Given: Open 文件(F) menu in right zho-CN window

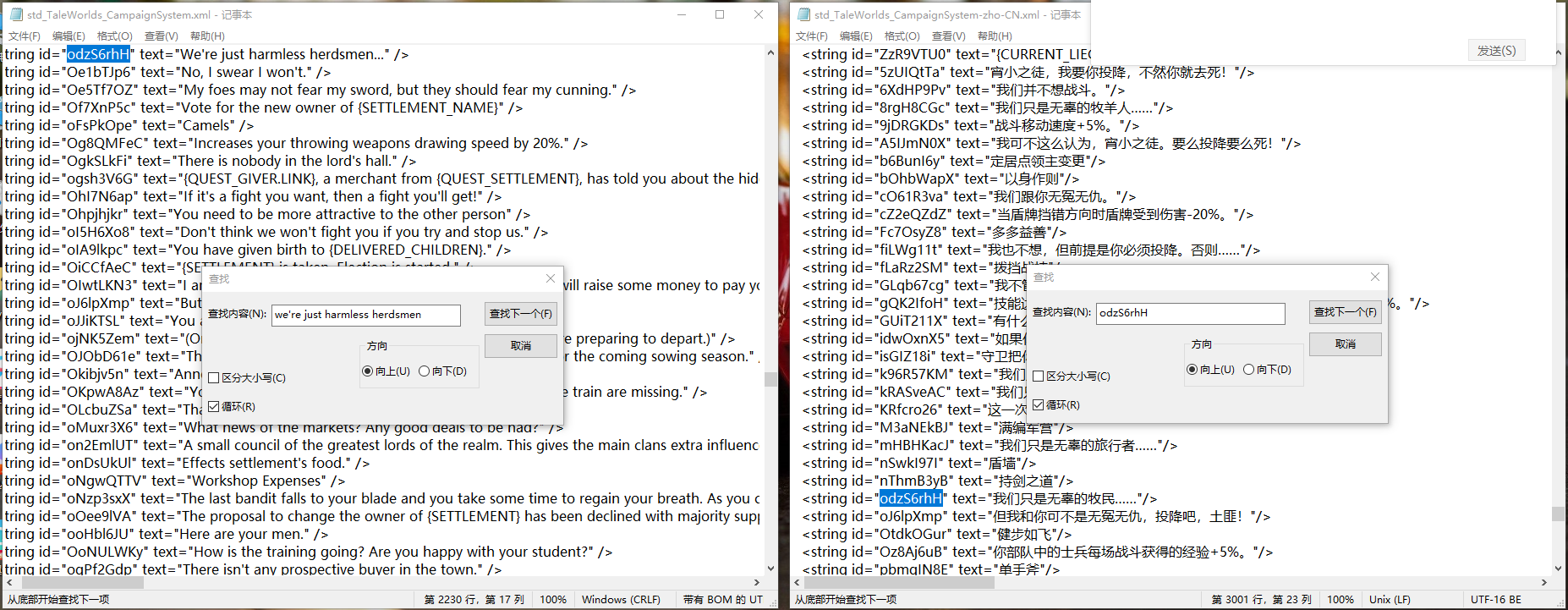Looking at the screenshot, I should coord(812,36).
